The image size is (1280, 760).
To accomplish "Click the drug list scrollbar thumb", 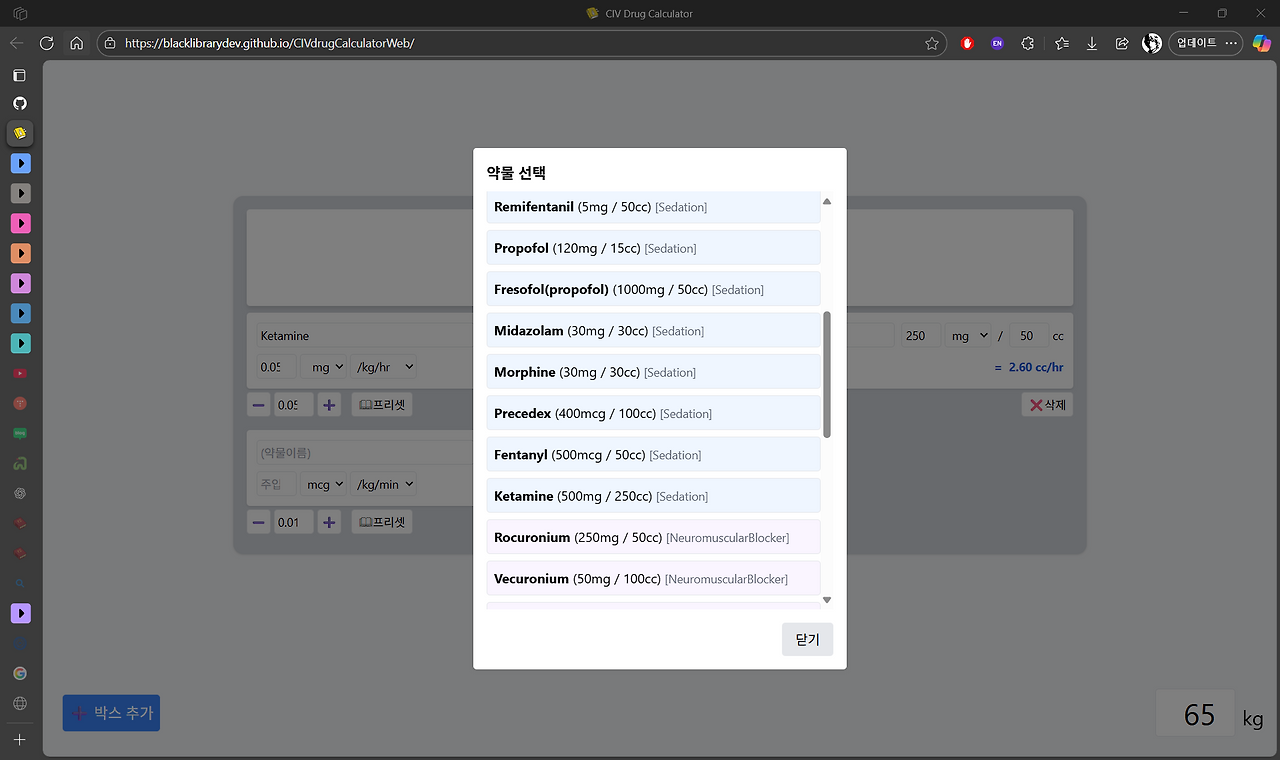I will [x=827, y=374].
